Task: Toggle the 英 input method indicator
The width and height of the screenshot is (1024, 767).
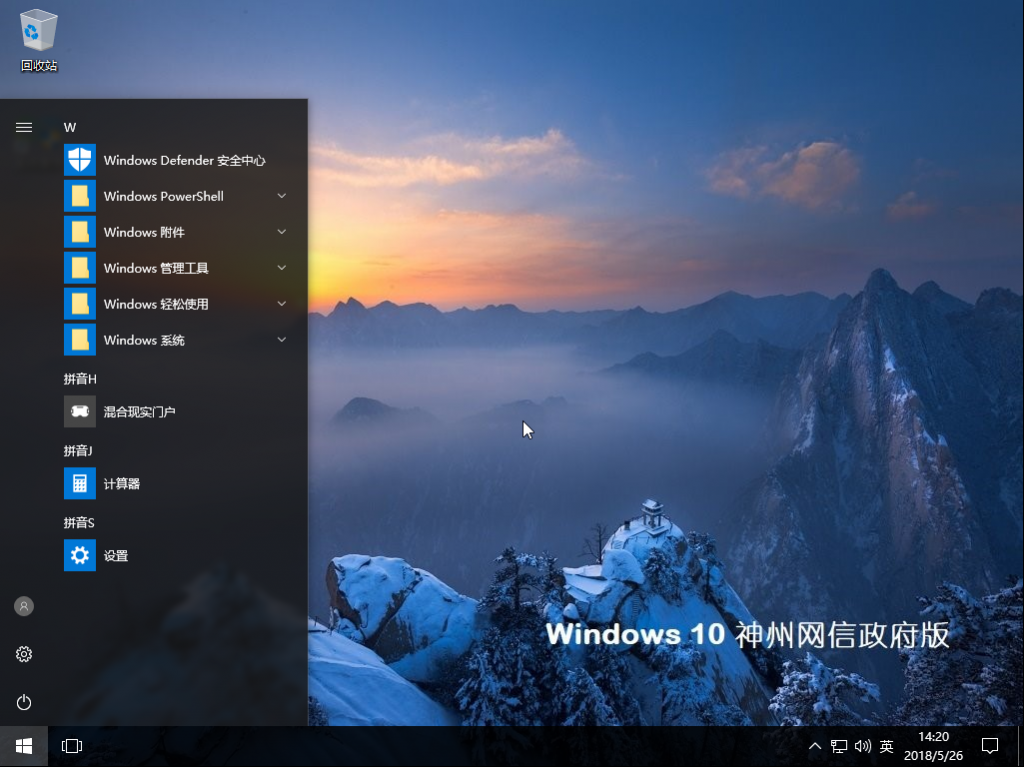Action: pos(884,746)
